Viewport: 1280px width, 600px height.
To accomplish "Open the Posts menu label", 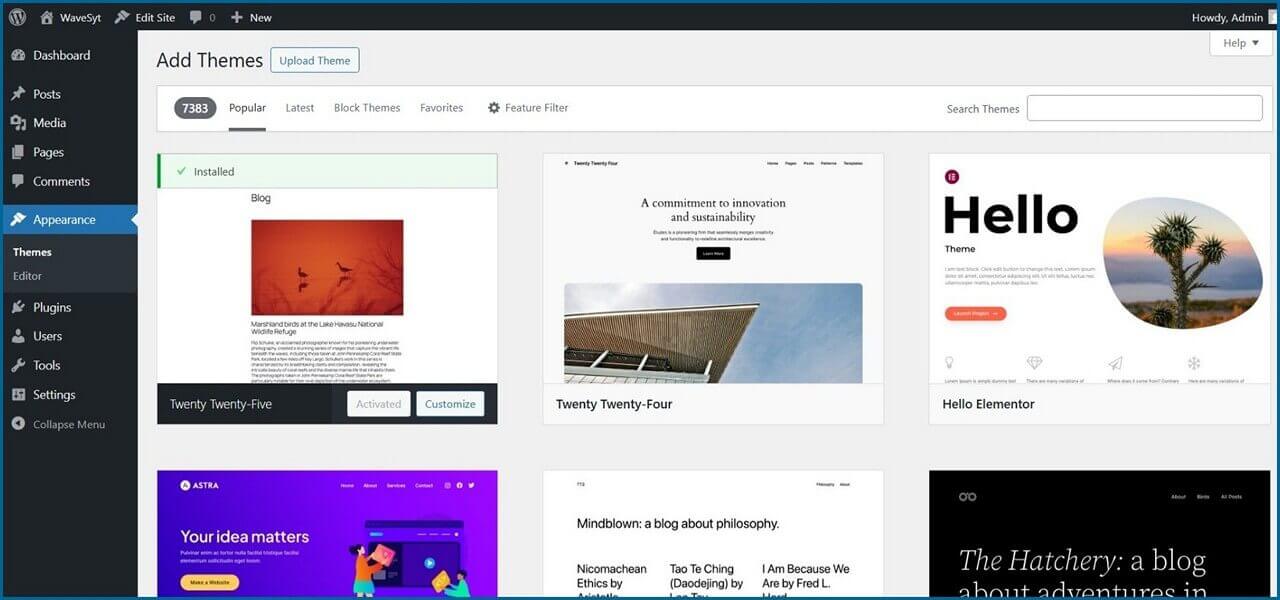I will tap(47, 94).
